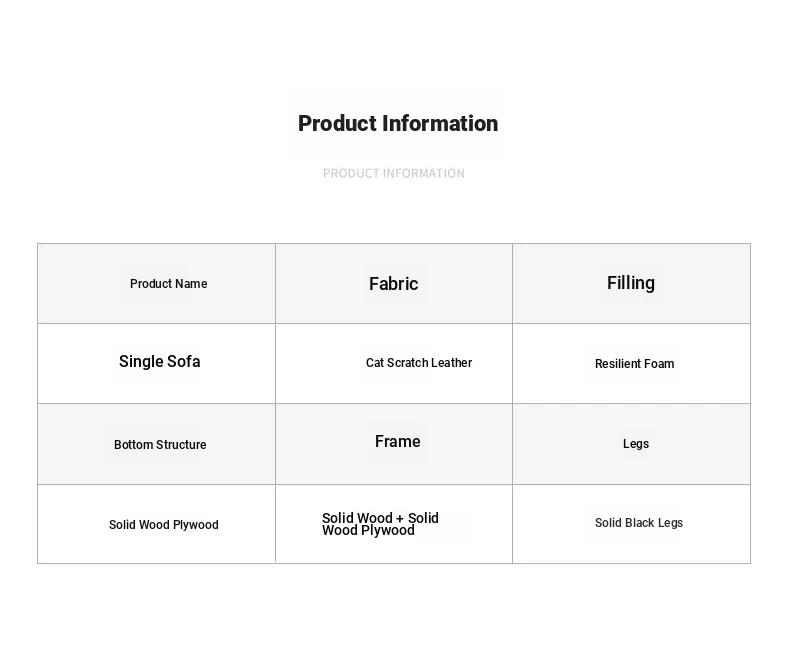Click the gray PRODUCT INFORMATION subtitle
The height and width of the screenshot is (648, 790).
394,173
